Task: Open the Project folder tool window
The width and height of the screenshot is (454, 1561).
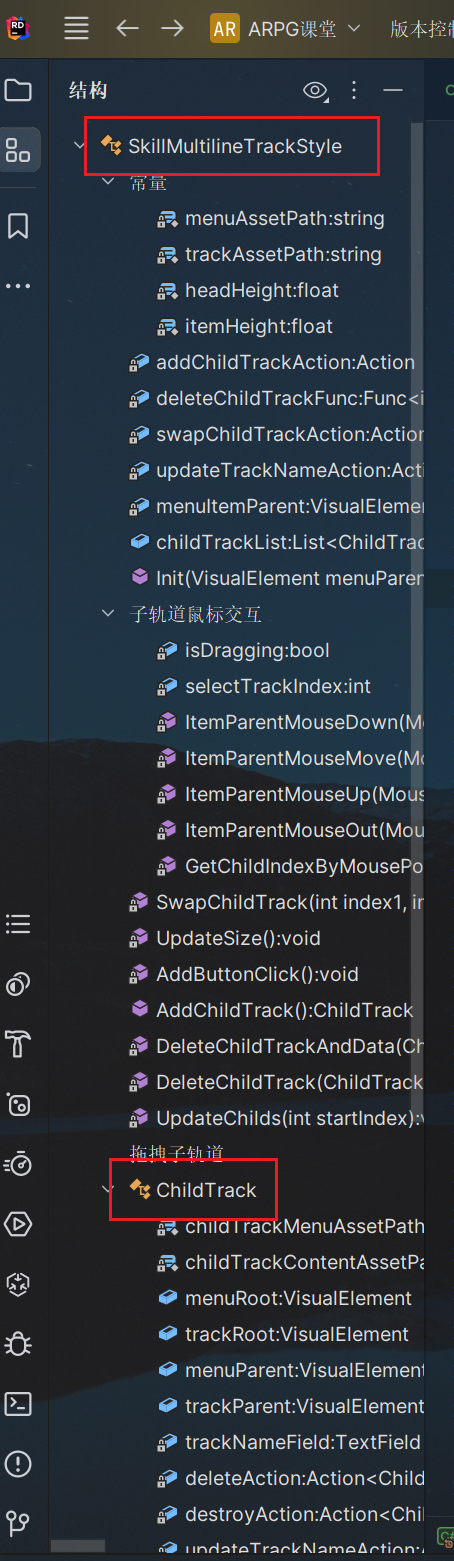Action: click(x=18, y=91)
